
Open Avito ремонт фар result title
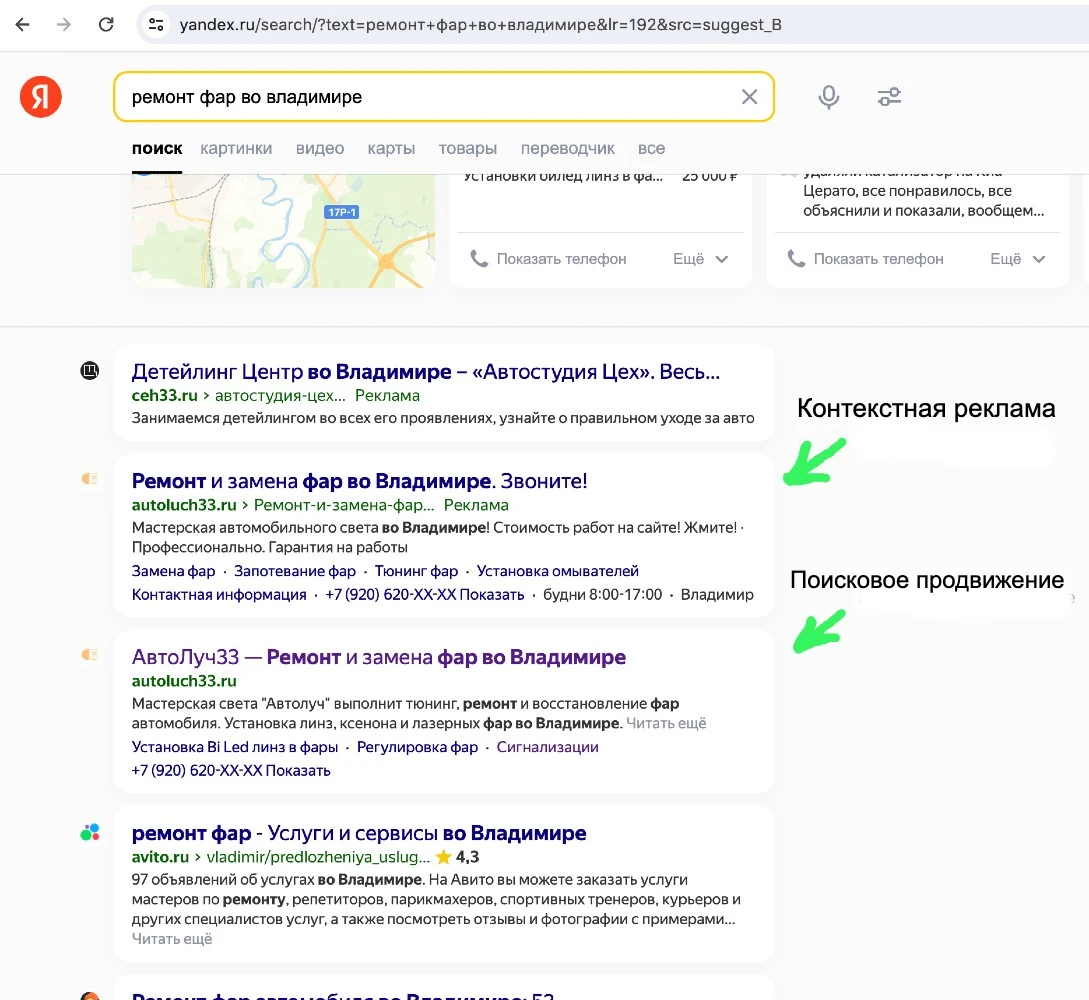click(x=359, y=833)
